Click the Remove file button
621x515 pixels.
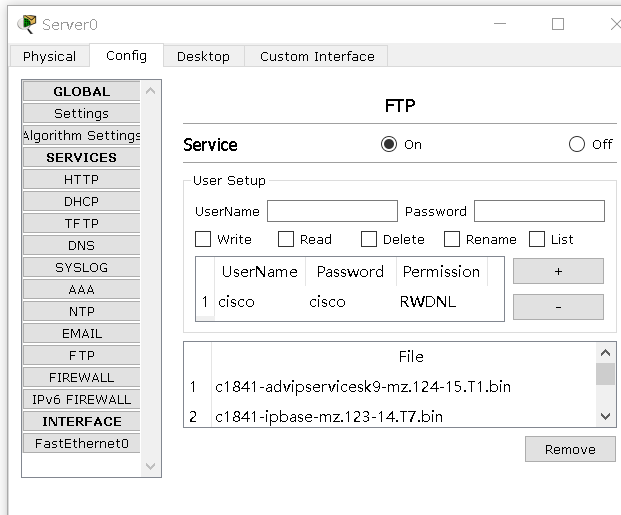coord(570,449)
